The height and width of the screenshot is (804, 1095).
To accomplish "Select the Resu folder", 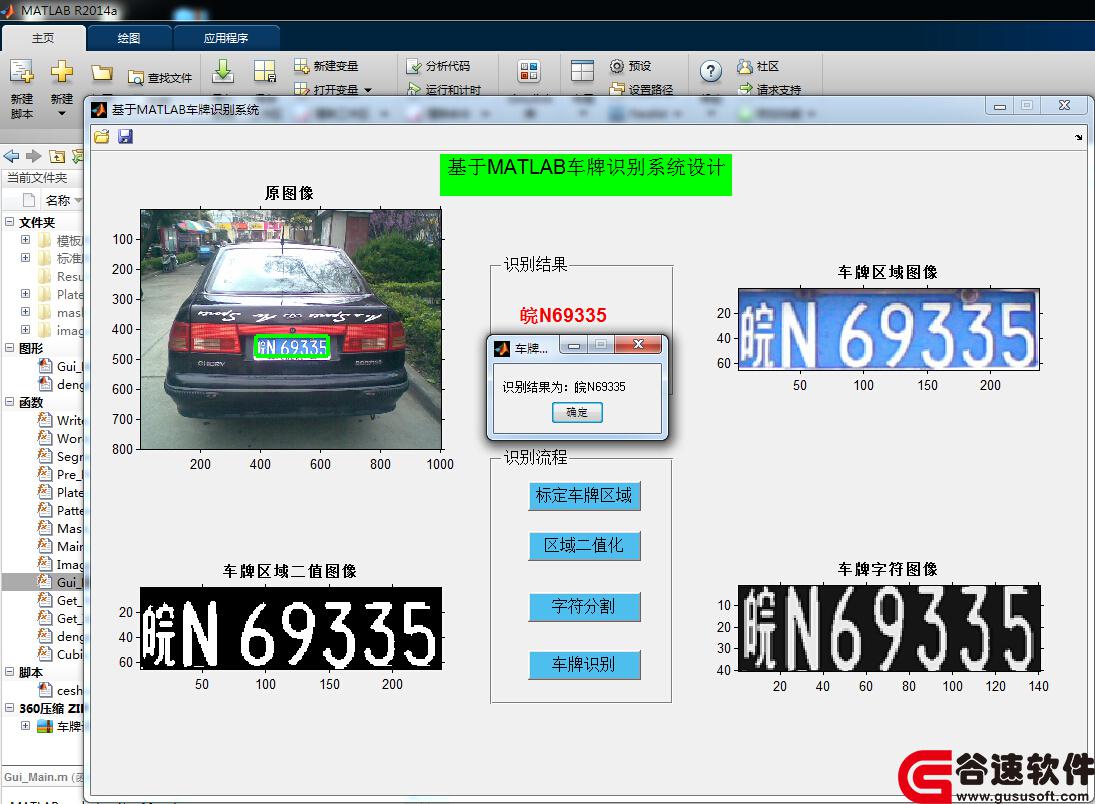I will coord(61,277).
